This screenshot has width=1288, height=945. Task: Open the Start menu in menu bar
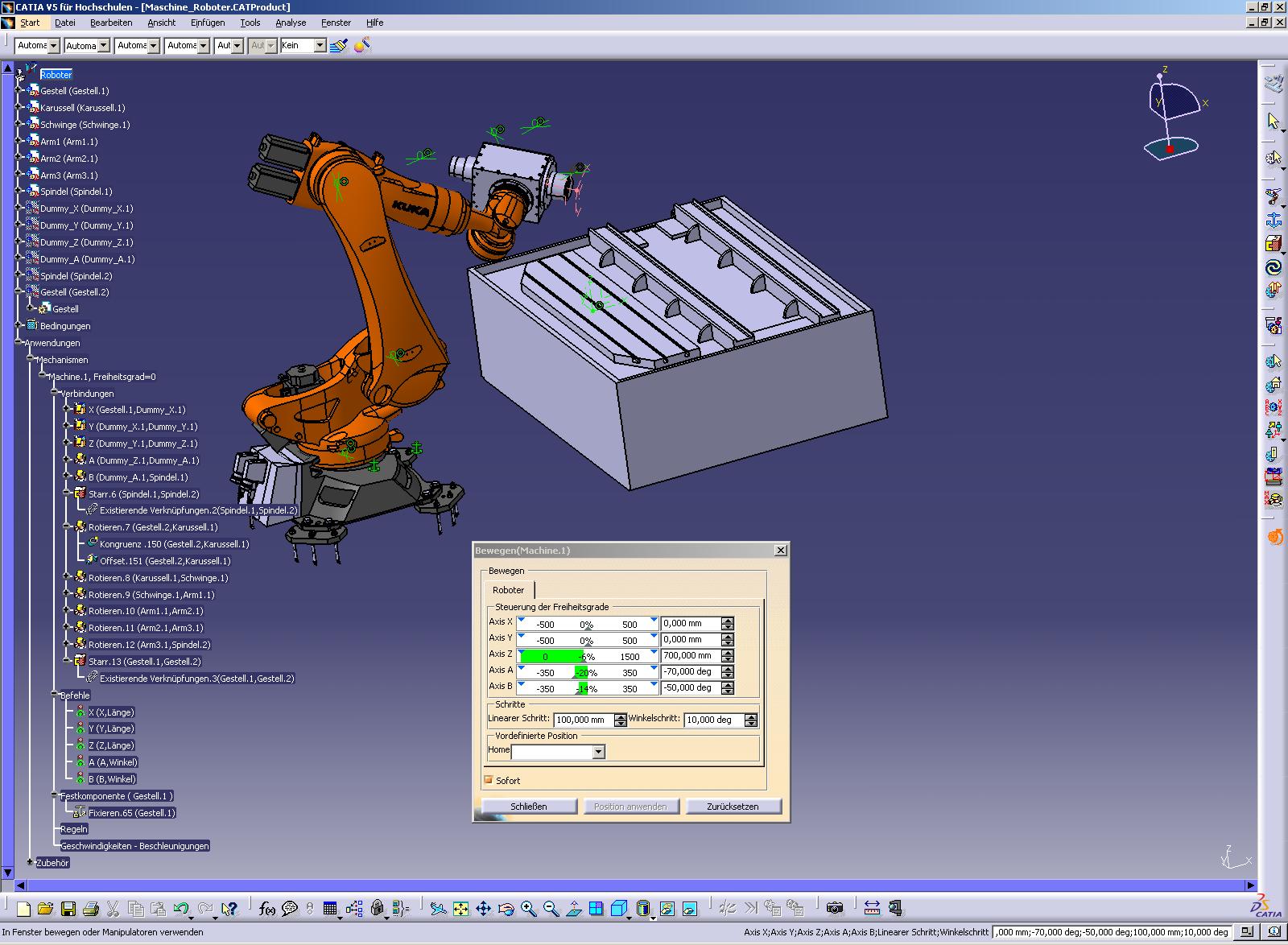coord(30,23)
